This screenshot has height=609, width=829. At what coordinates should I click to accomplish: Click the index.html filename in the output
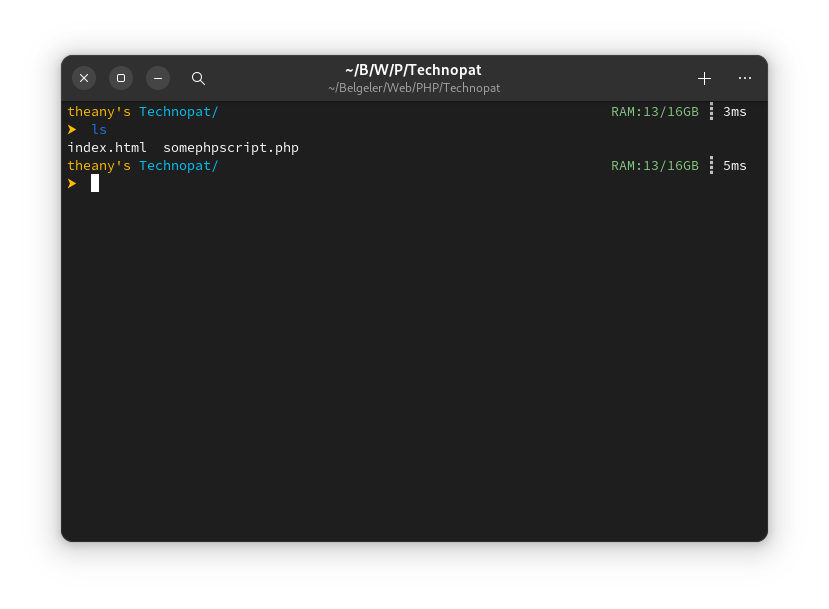tap(107, 148)
